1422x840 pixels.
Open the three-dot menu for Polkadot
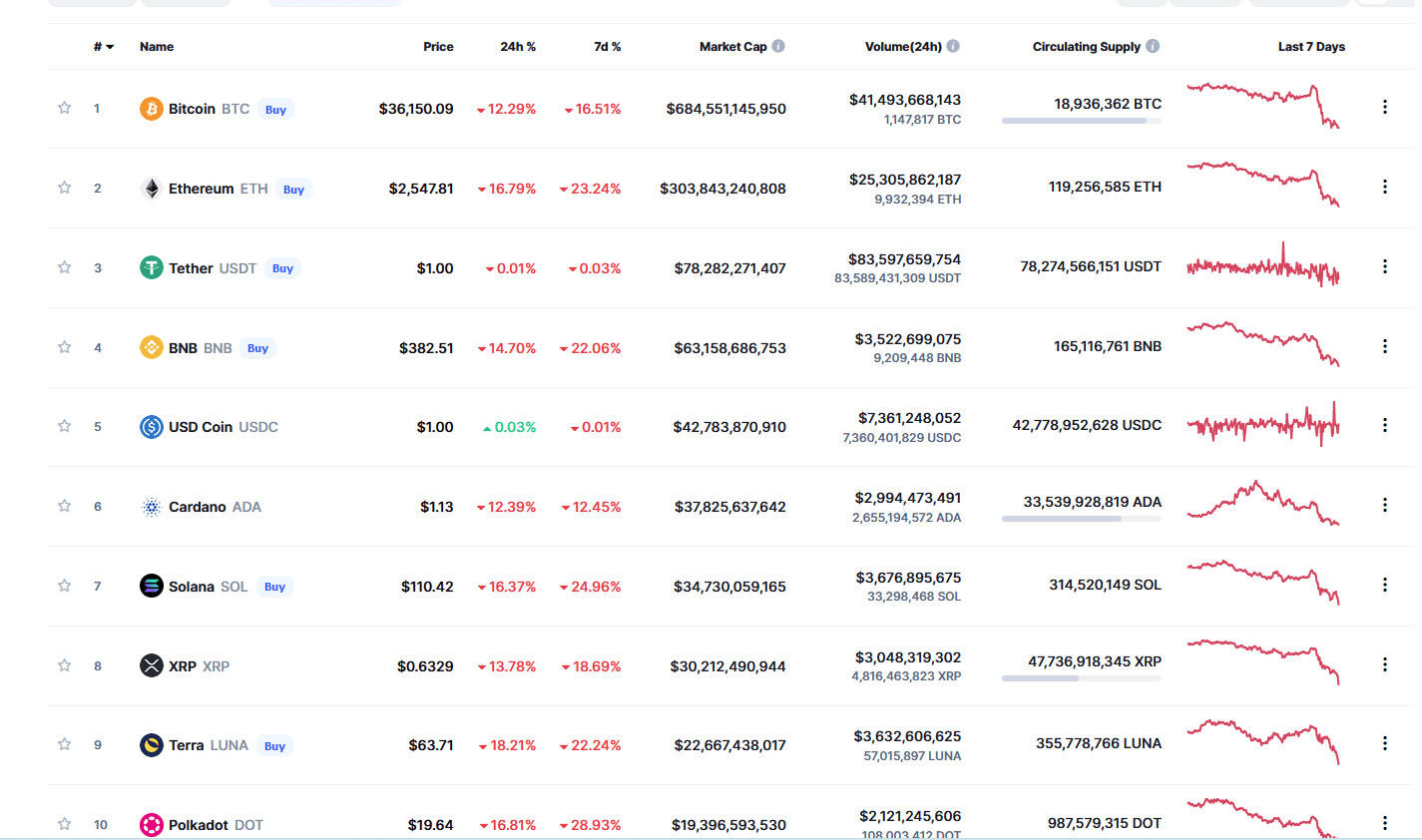[x=1385, y=823]
